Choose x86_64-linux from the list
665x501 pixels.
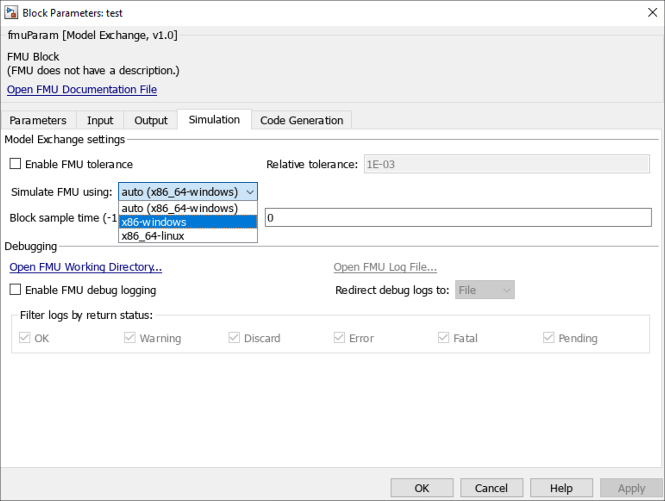pos(188,236)
